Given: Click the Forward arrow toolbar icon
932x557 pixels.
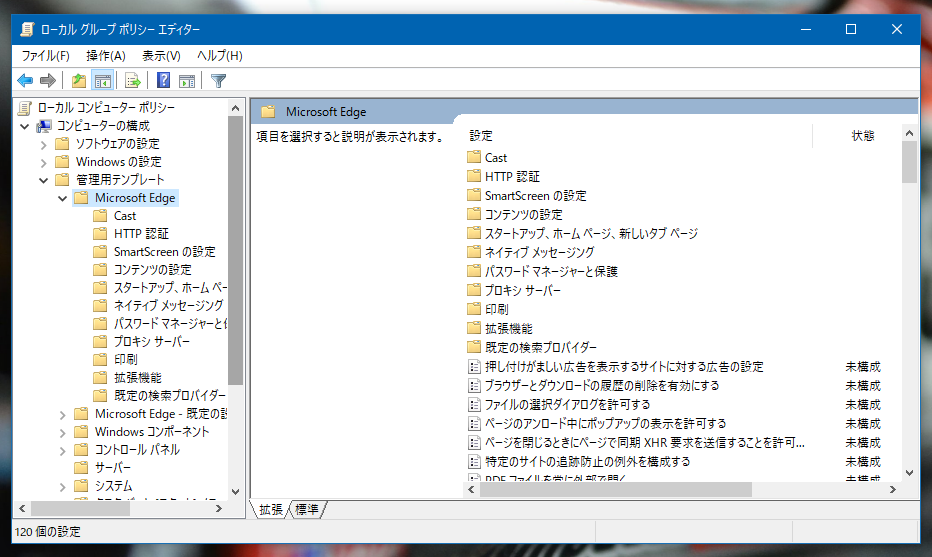Looking at the screenshot, I should (48, 80).
